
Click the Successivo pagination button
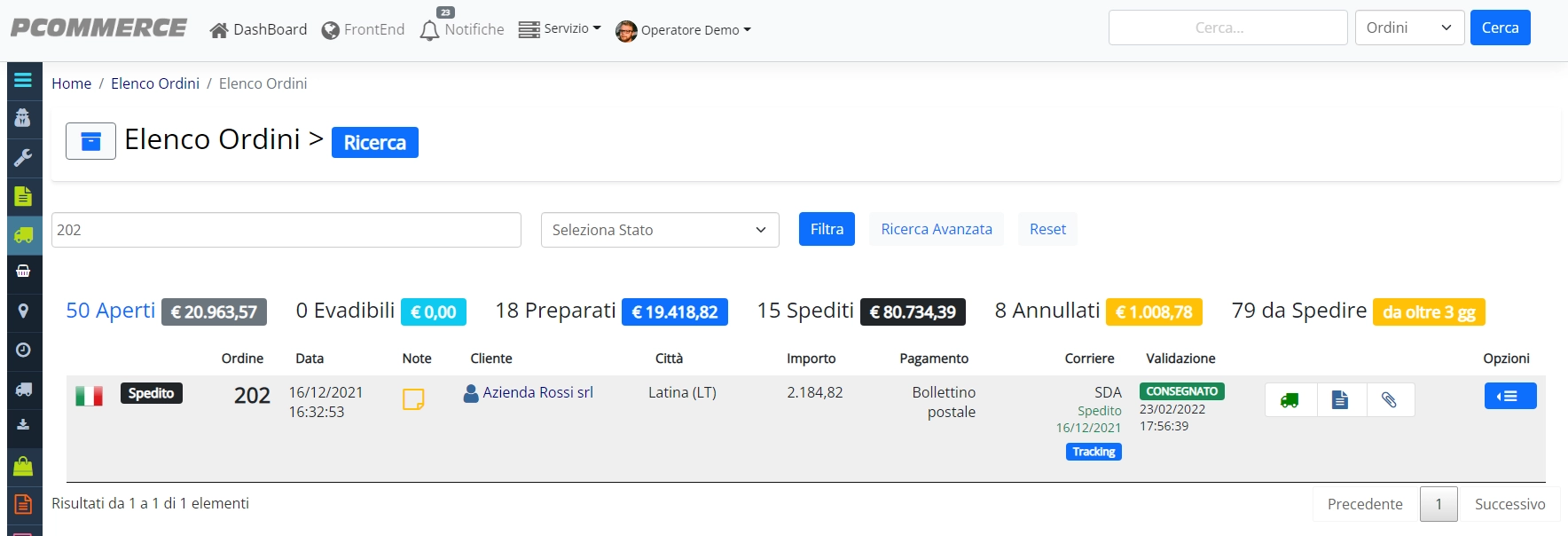[1509, 504]
